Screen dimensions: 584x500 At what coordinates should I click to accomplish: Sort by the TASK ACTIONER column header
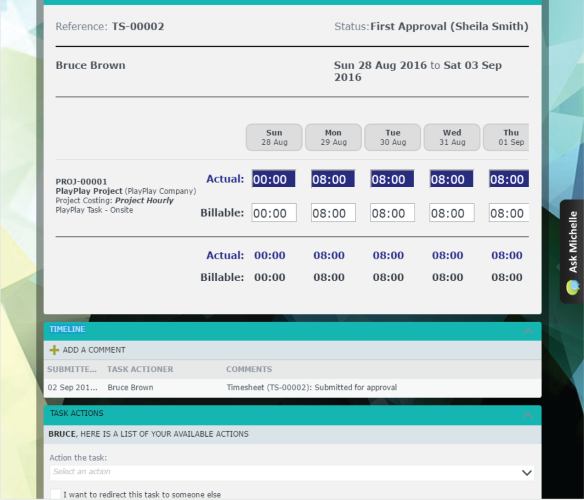pos(140,369)
